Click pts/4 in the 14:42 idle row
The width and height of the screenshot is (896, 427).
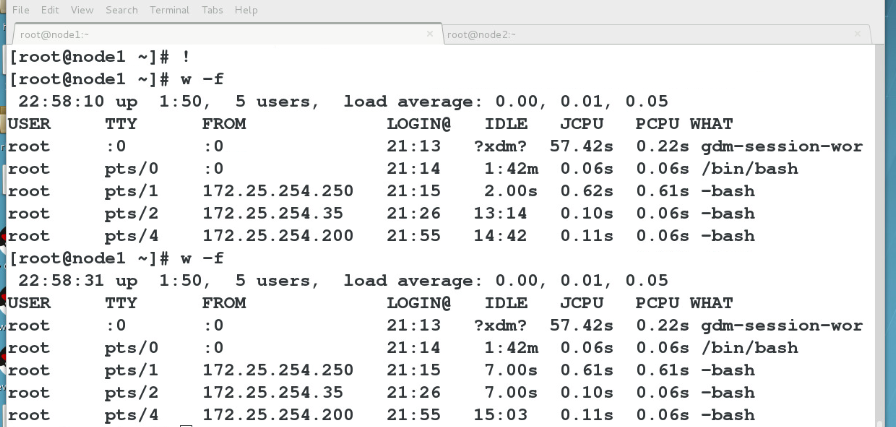pyautogui.click(x=131, y=236)
